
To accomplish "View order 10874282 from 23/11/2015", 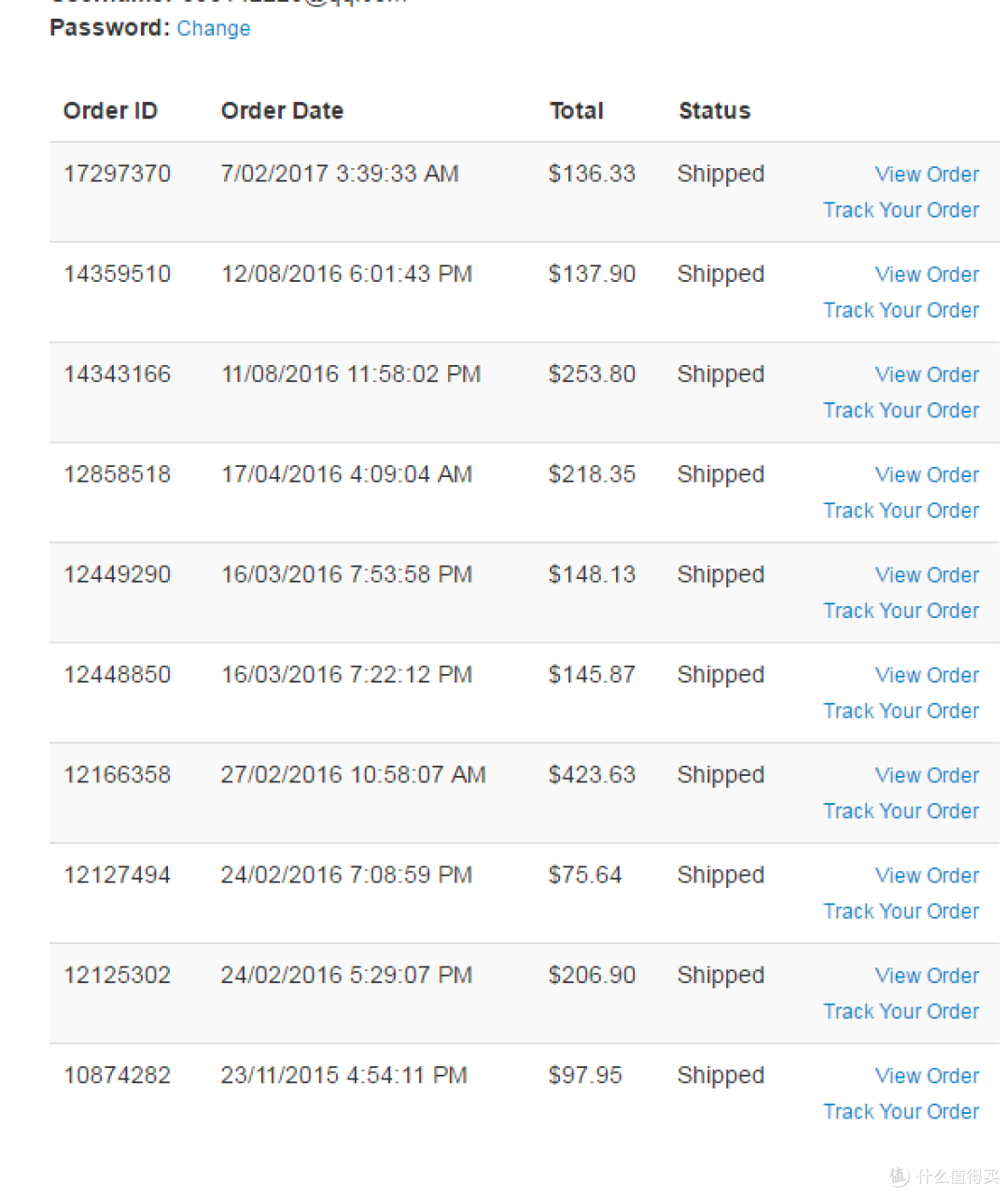I will 927,1077.
